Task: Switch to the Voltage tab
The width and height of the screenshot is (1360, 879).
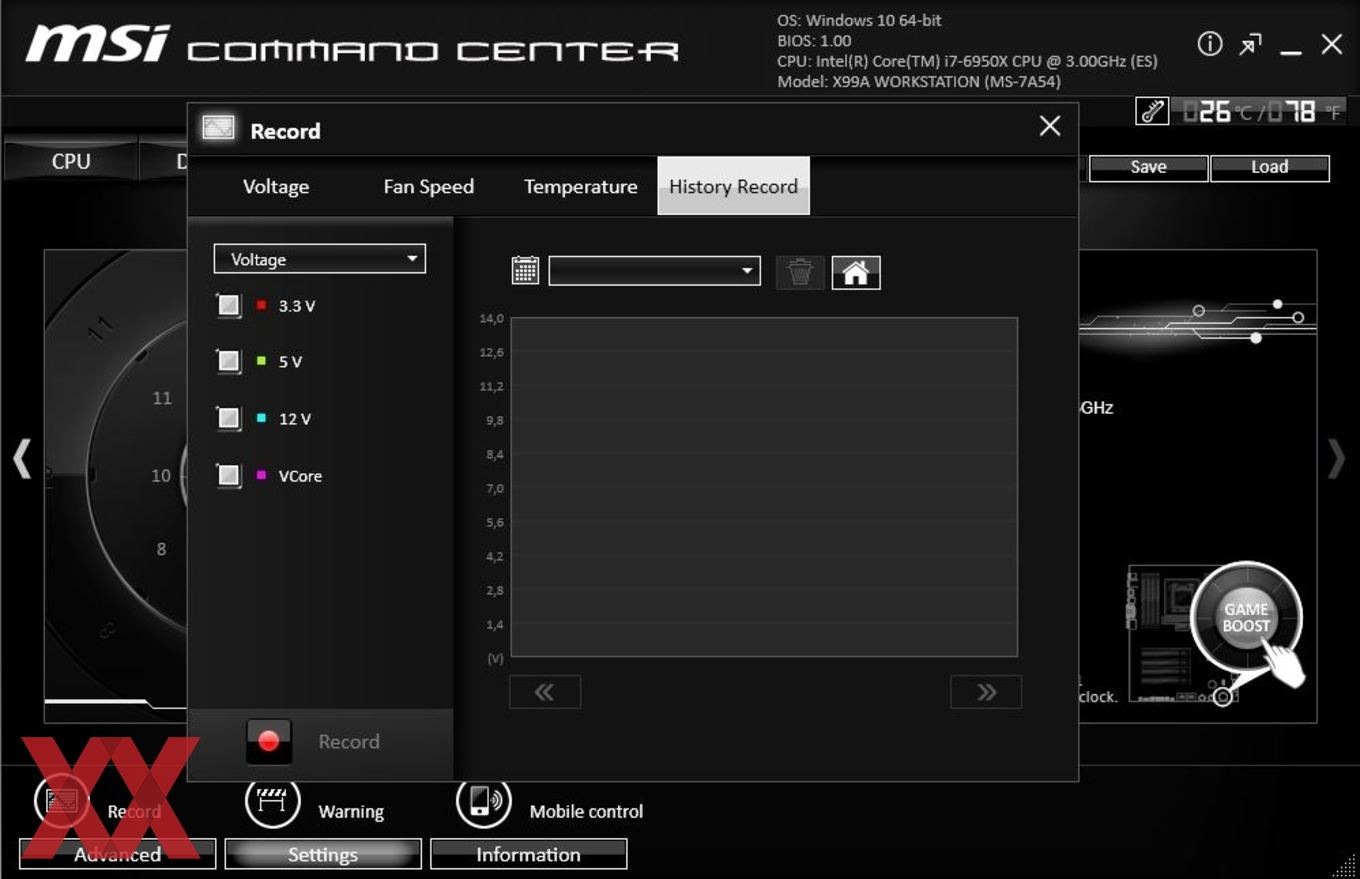Action: tap(276, 186)
